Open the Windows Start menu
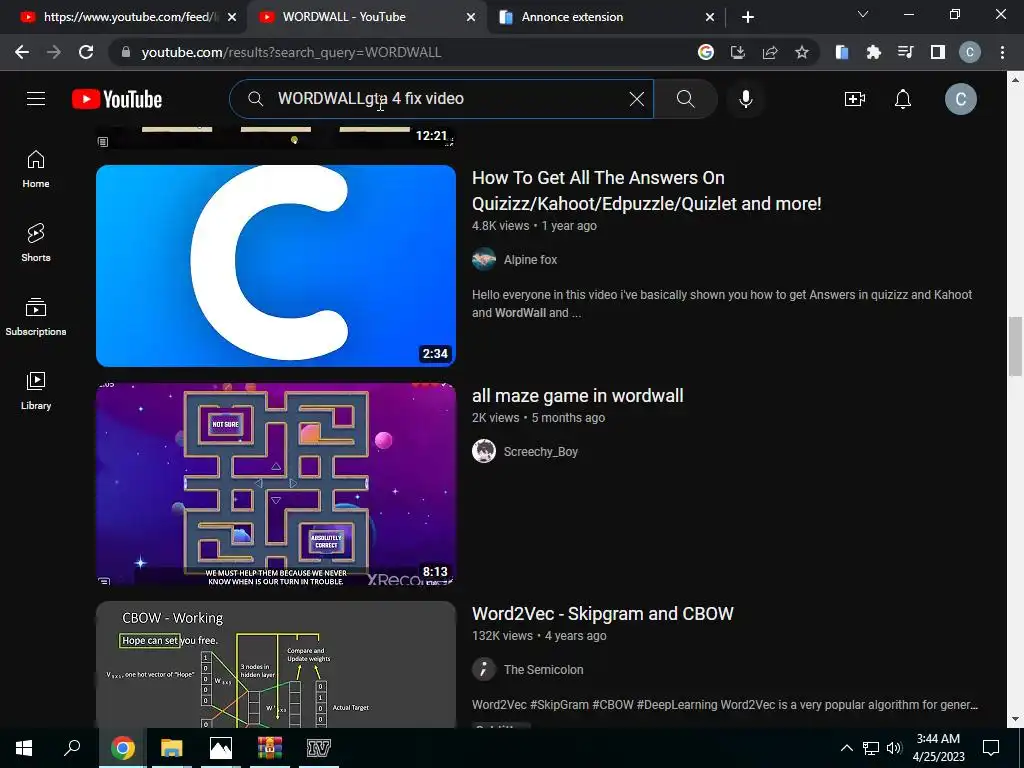Viewport: 1024px width, 768px height. tap(24, 748)
